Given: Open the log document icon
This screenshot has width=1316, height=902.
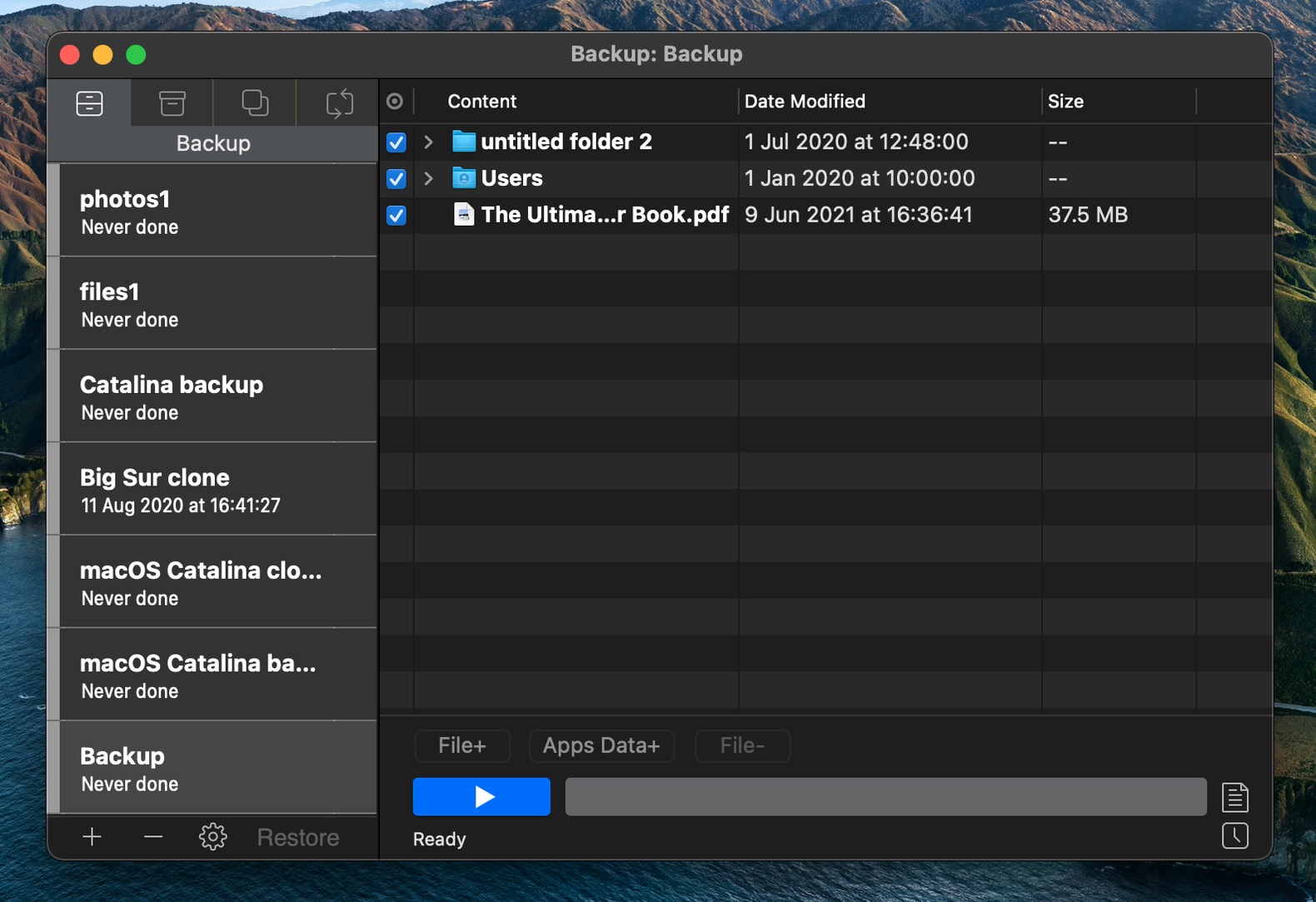Looking at the screenshot, I should (x=1234, y=797).
